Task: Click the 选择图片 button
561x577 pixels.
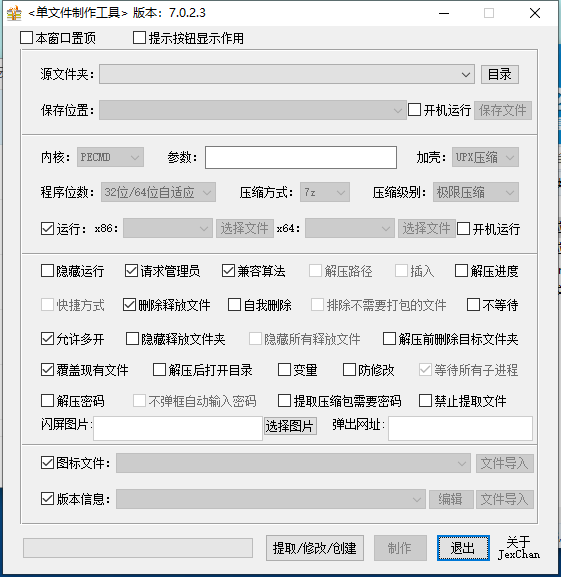Action: 290,426
